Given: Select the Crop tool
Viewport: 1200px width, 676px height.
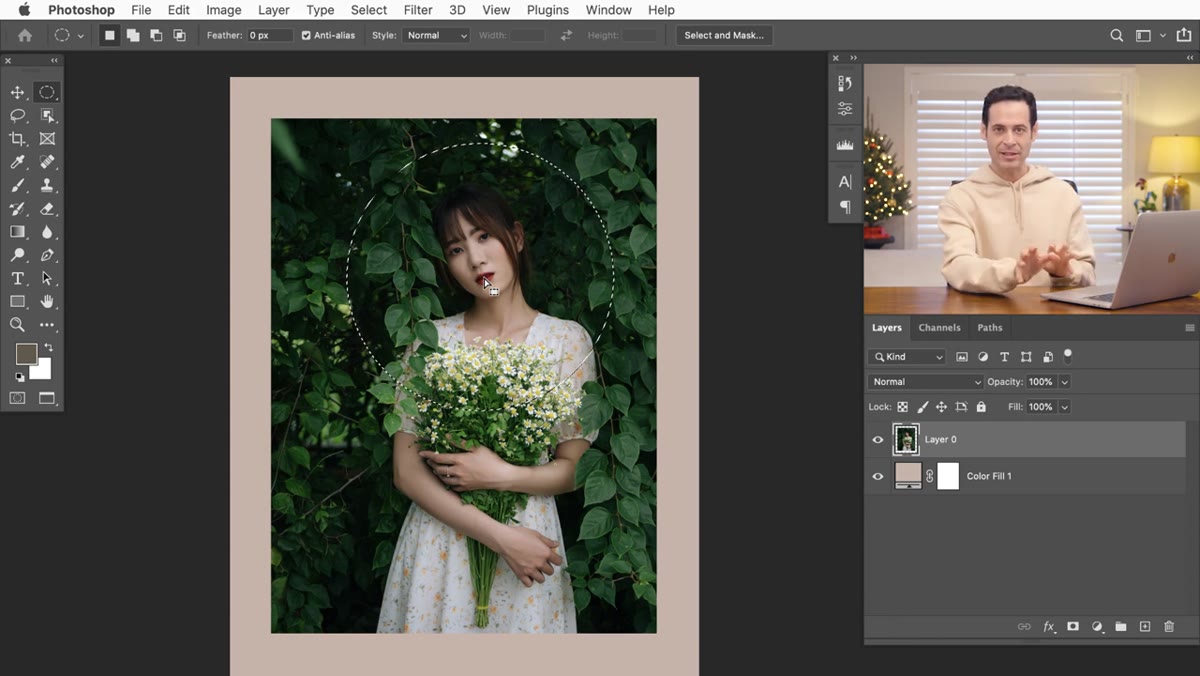Looking at the screenshot, I should 17,139.
